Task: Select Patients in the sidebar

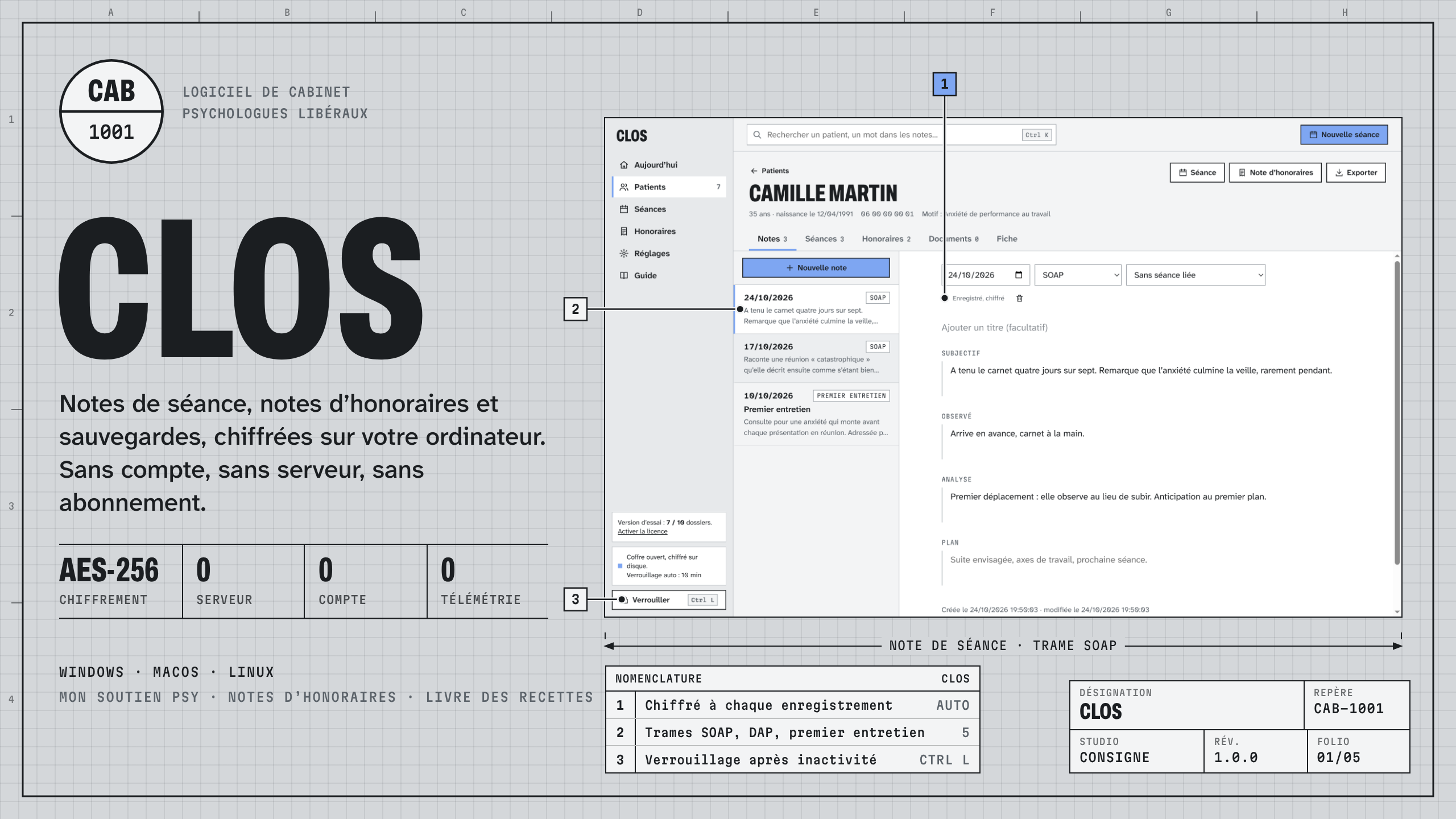Action: [x=669, y=187]
